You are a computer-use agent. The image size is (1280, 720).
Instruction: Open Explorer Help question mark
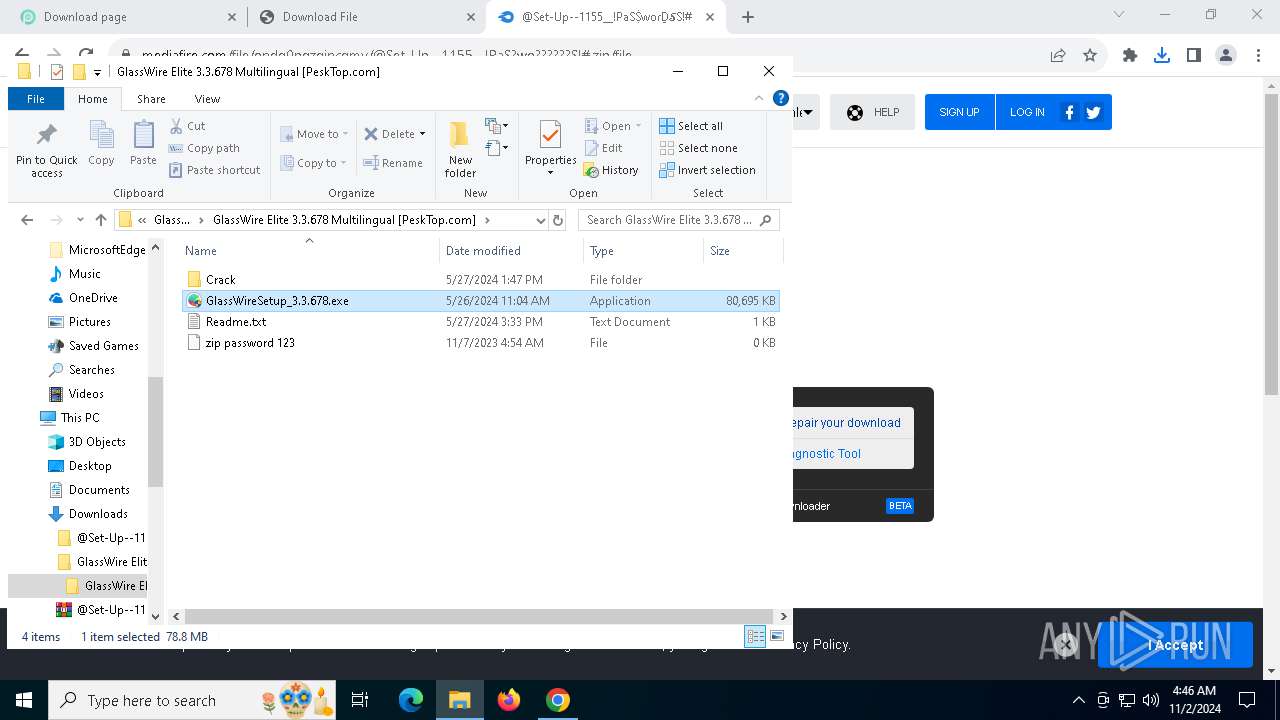[781, 98]
